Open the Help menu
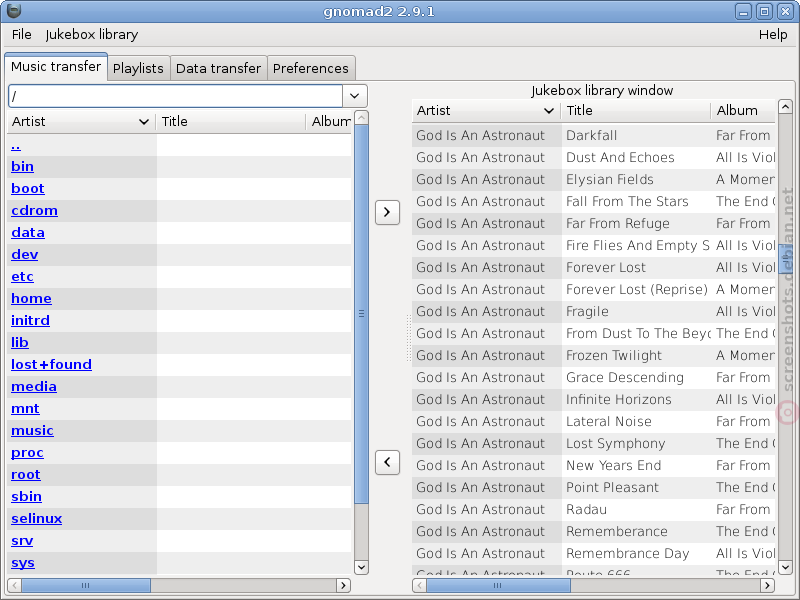The height and width of the screenshot is (600, 800). (773, 34)
